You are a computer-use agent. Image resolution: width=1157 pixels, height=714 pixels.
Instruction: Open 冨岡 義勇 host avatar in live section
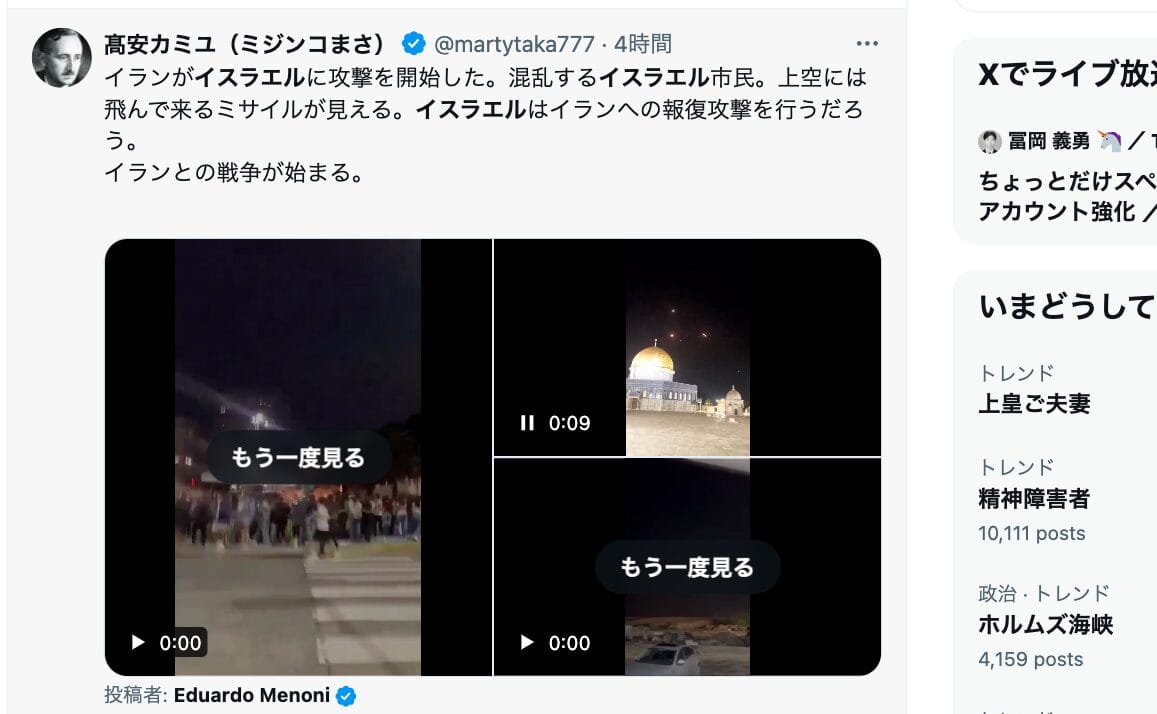990,141
